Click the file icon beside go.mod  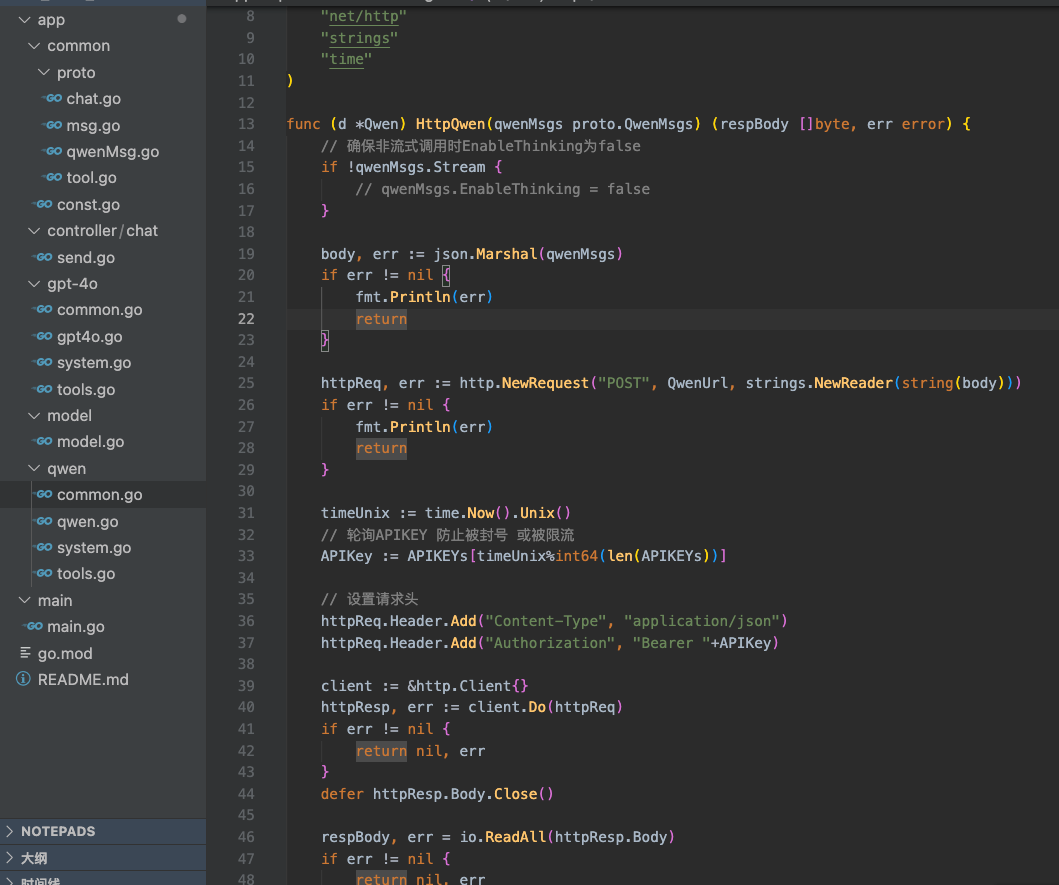(25, 653)
